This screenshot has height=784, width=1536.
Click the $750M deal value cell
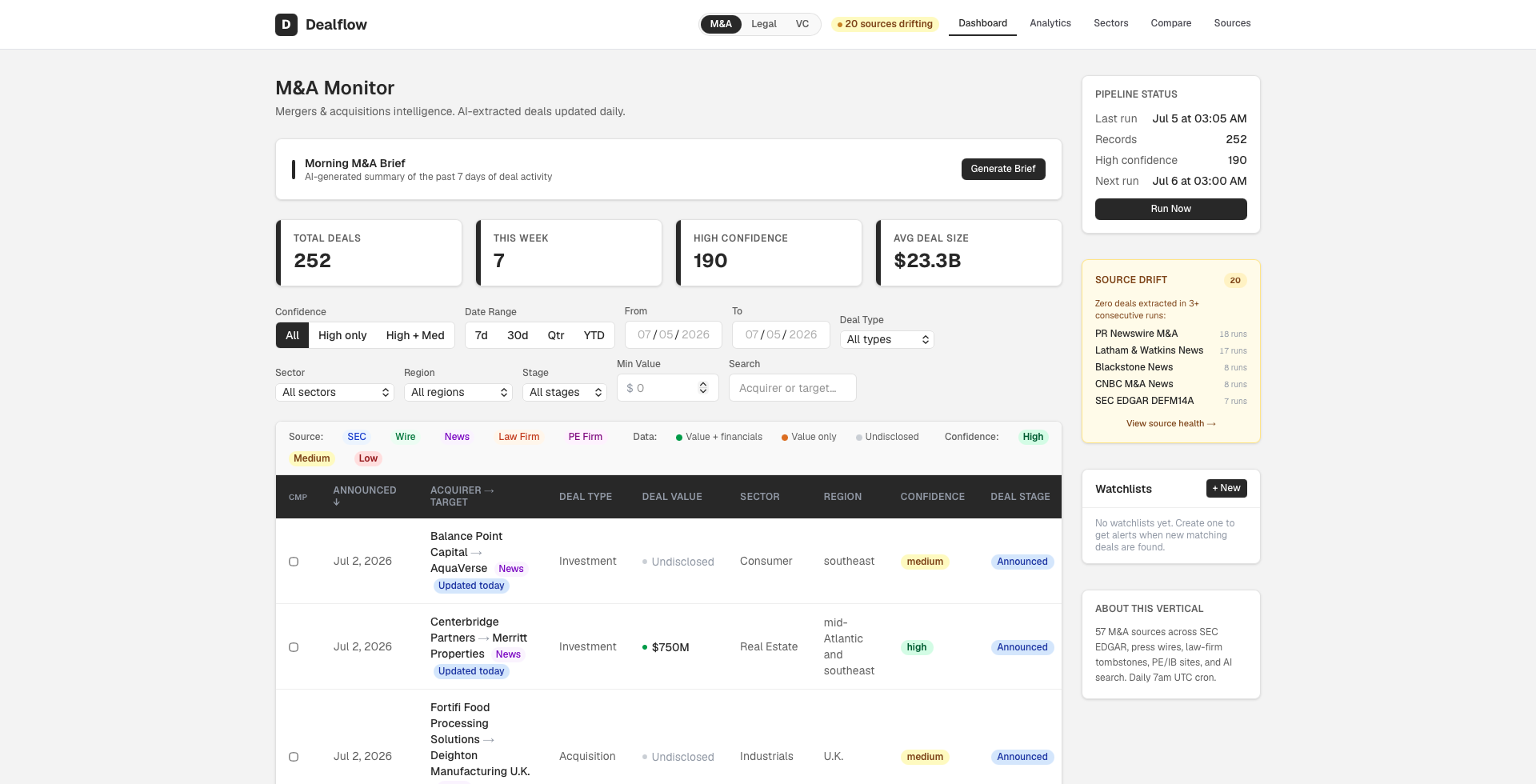670,647
